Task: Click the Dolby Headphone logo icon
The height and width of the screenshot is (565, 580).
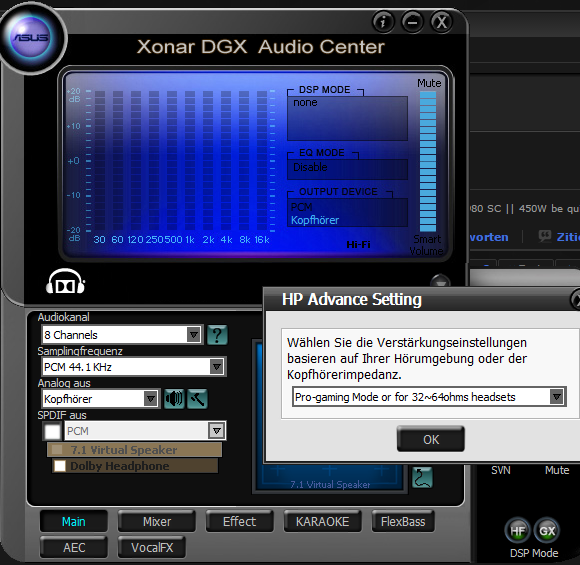Action: pyautogui.click(x=65, y=282)
